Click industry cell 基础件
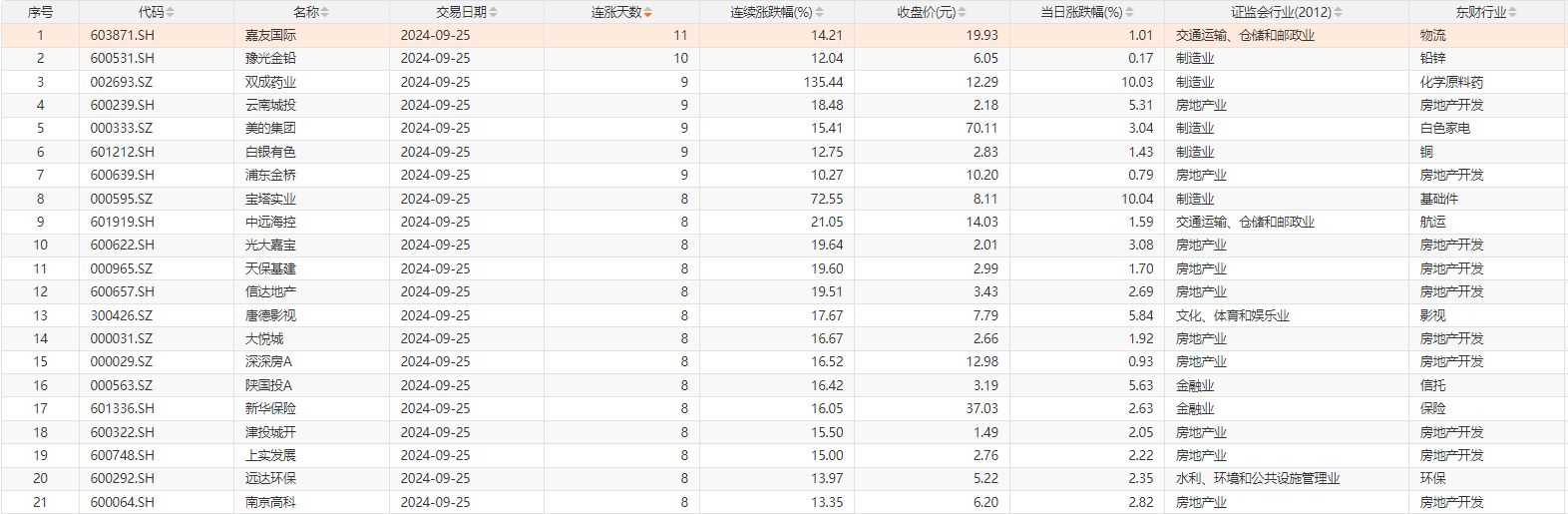The width and height of the screenshot is (1568, 514). (1439, 199)
